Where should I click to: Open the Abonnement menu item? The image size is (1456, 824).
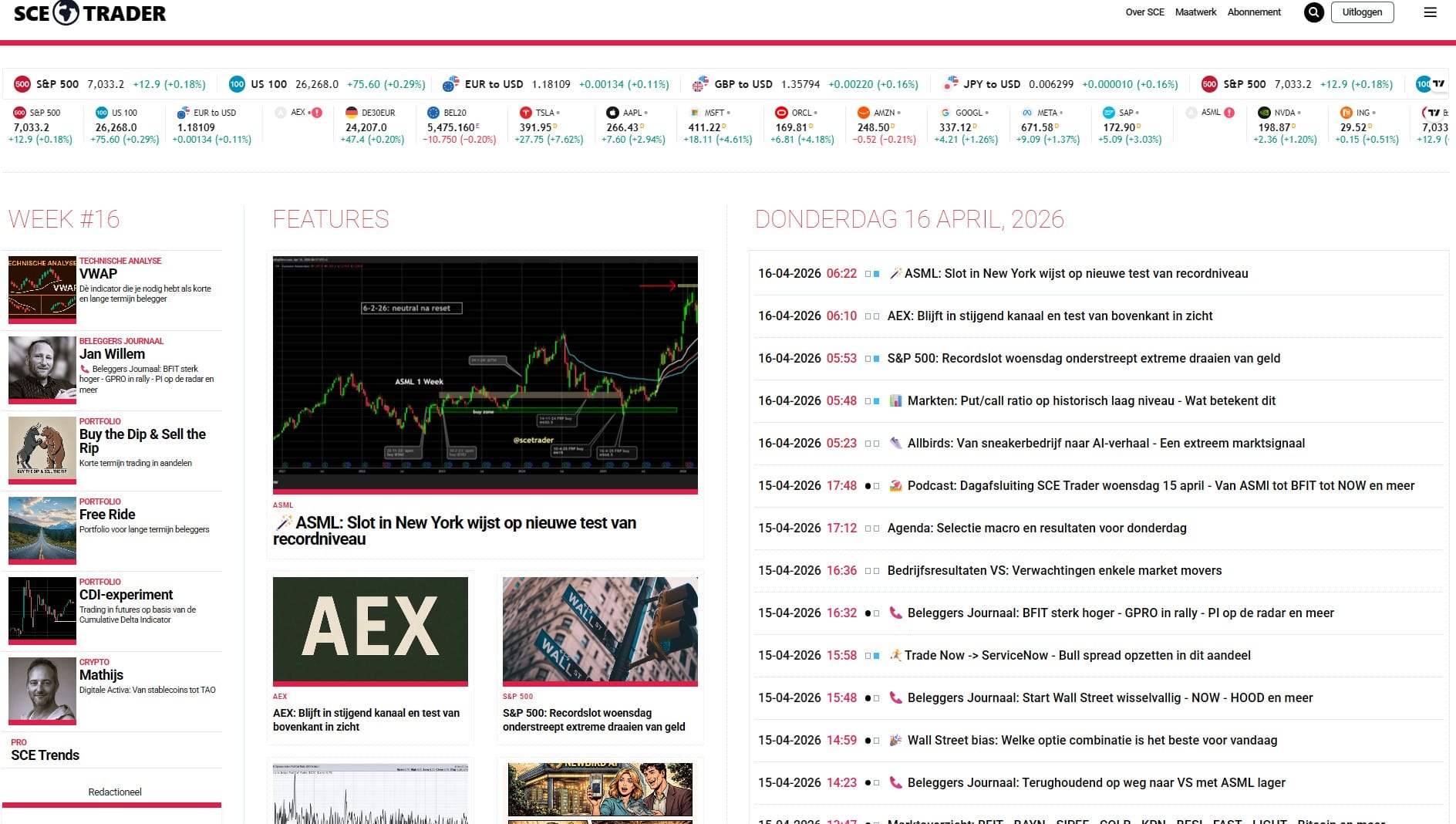tap(1254, 12)
